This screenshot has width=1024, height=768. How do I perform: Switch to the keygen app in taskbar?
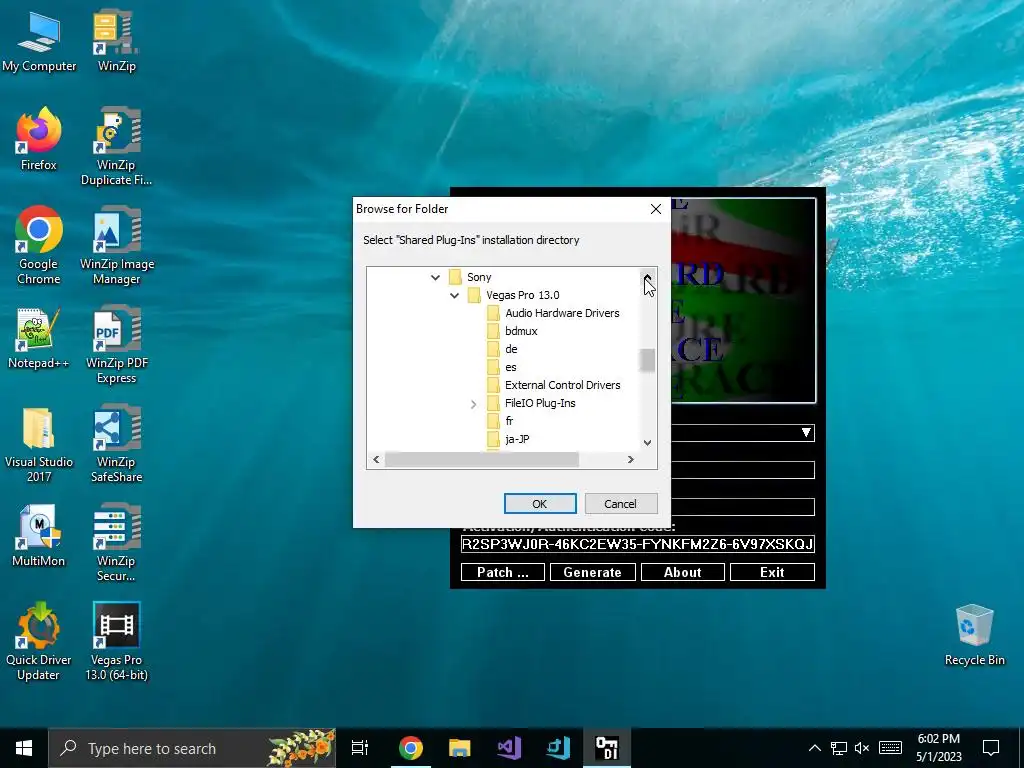click(x=607, y=748)
